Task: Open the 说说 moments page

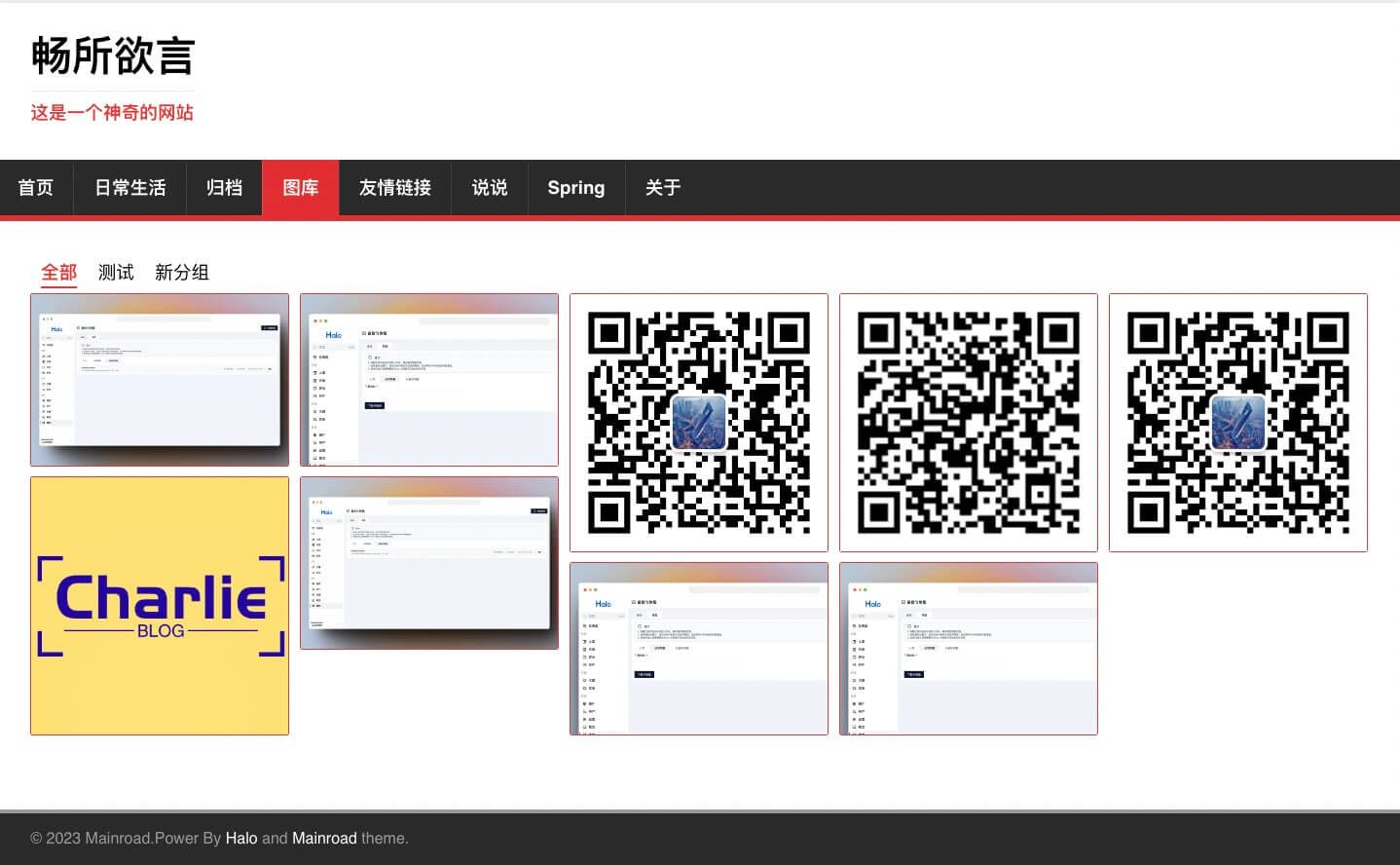Action: click(x=489, y=188)
